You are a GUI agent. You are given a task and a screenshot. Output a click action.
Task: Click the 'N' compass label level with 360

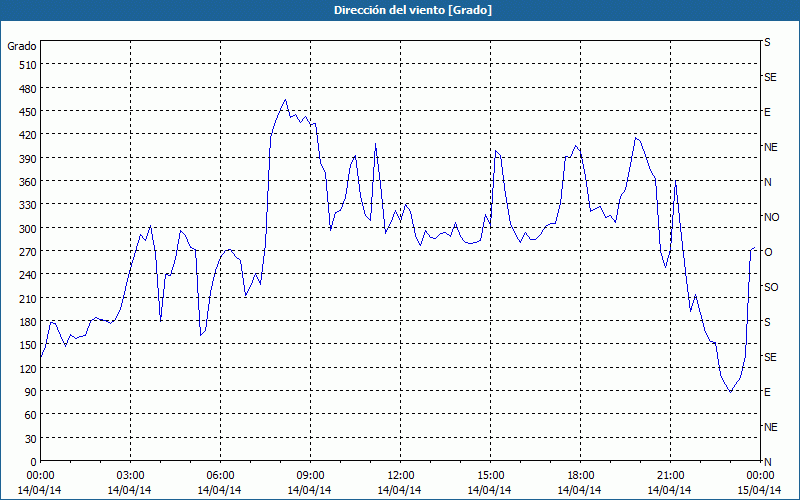tap(768, 182)
